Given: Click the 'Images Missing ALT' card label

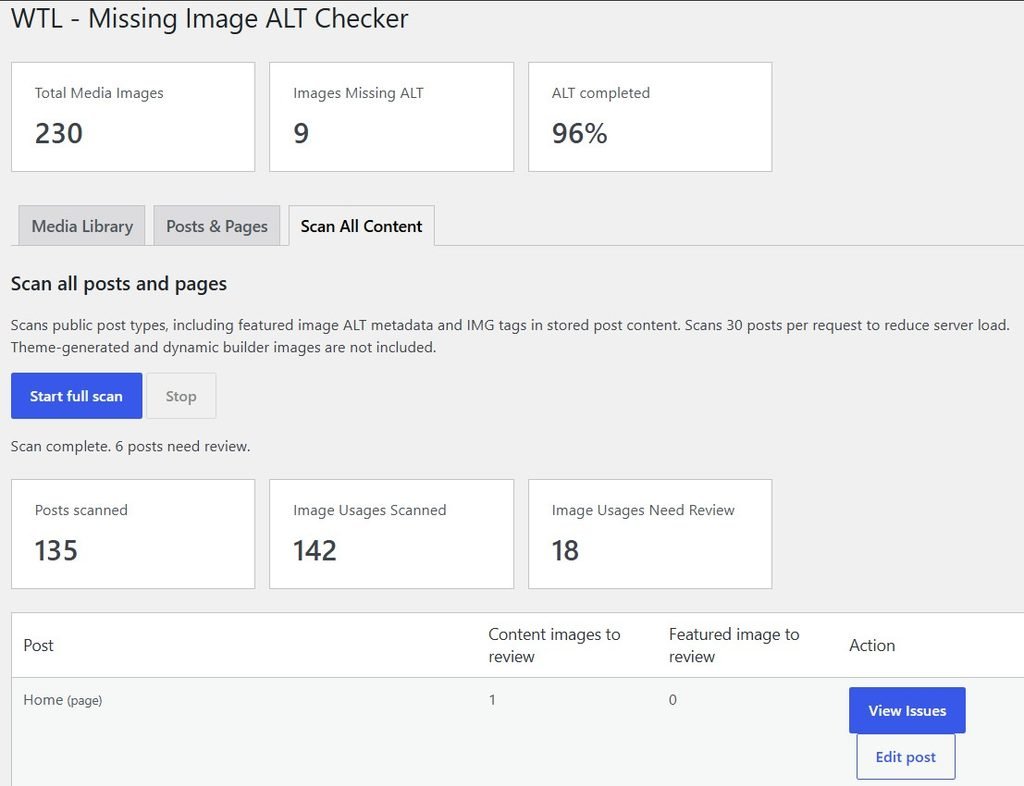Looking at the screenshot, I should [359, 93].
